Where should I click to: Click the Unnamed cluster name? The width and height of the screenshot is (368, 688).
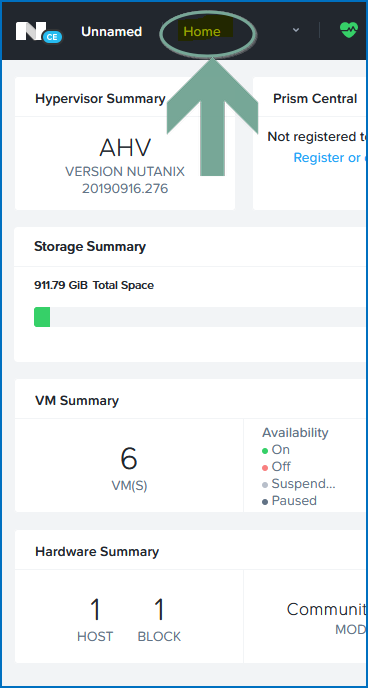click(x=111, y=32)
